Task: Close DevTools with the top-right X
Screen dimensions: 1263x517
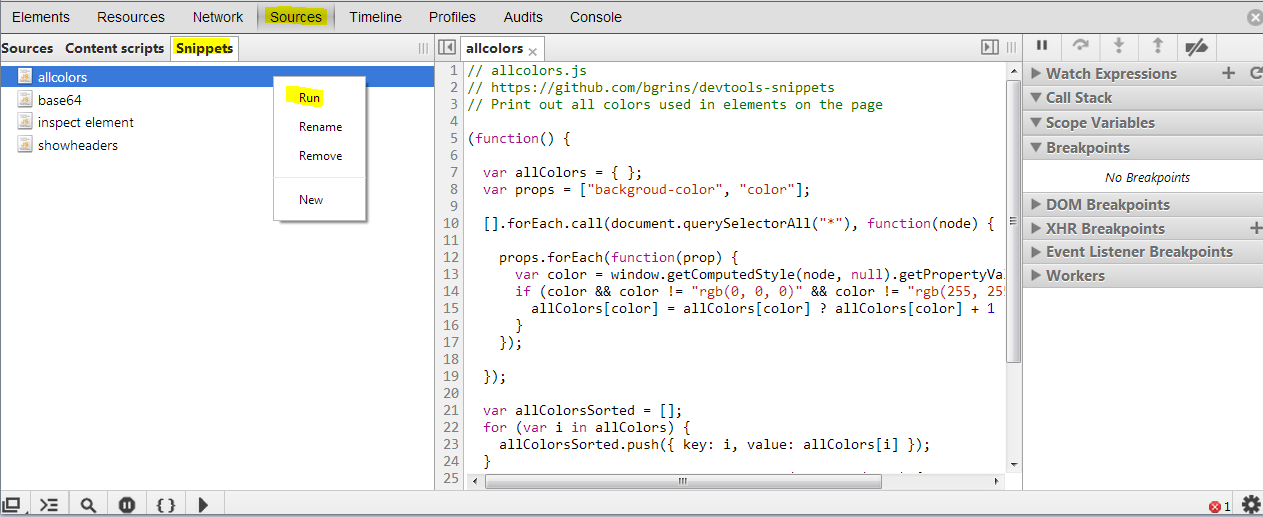Action: [x=1255, y=17]
